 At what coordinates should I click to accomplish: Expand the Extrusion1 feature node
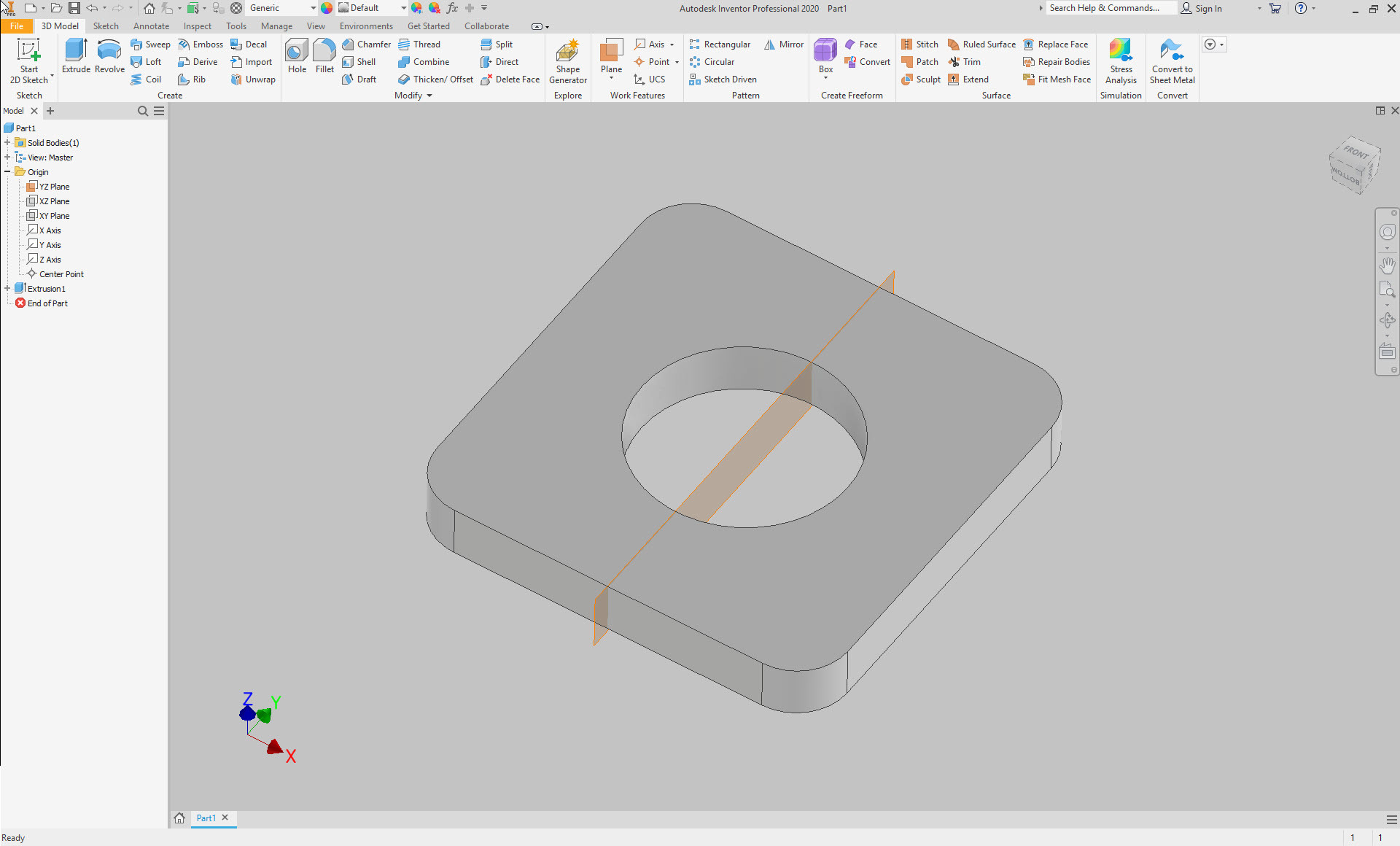point(7,288)
